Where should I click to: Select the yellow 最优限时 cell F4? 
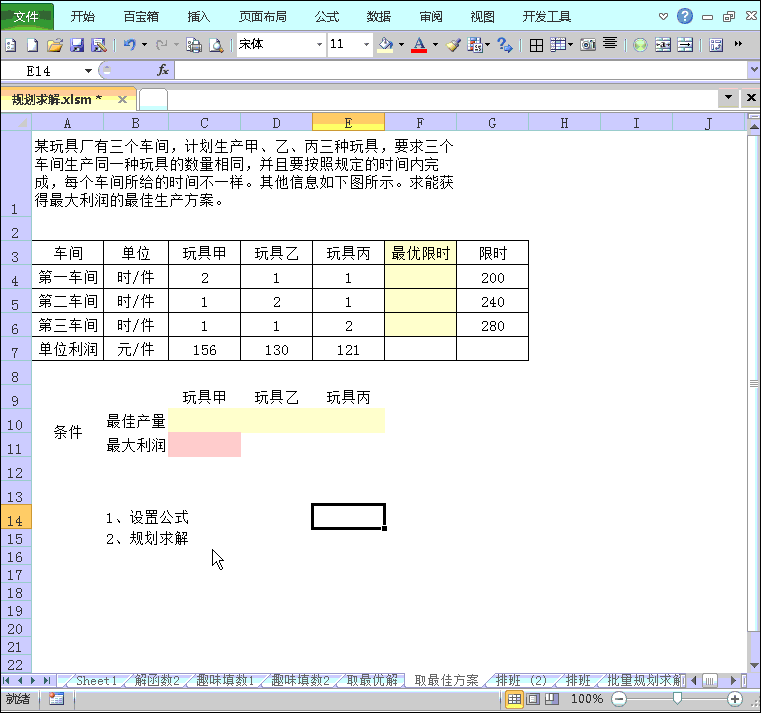coord(420,277)
